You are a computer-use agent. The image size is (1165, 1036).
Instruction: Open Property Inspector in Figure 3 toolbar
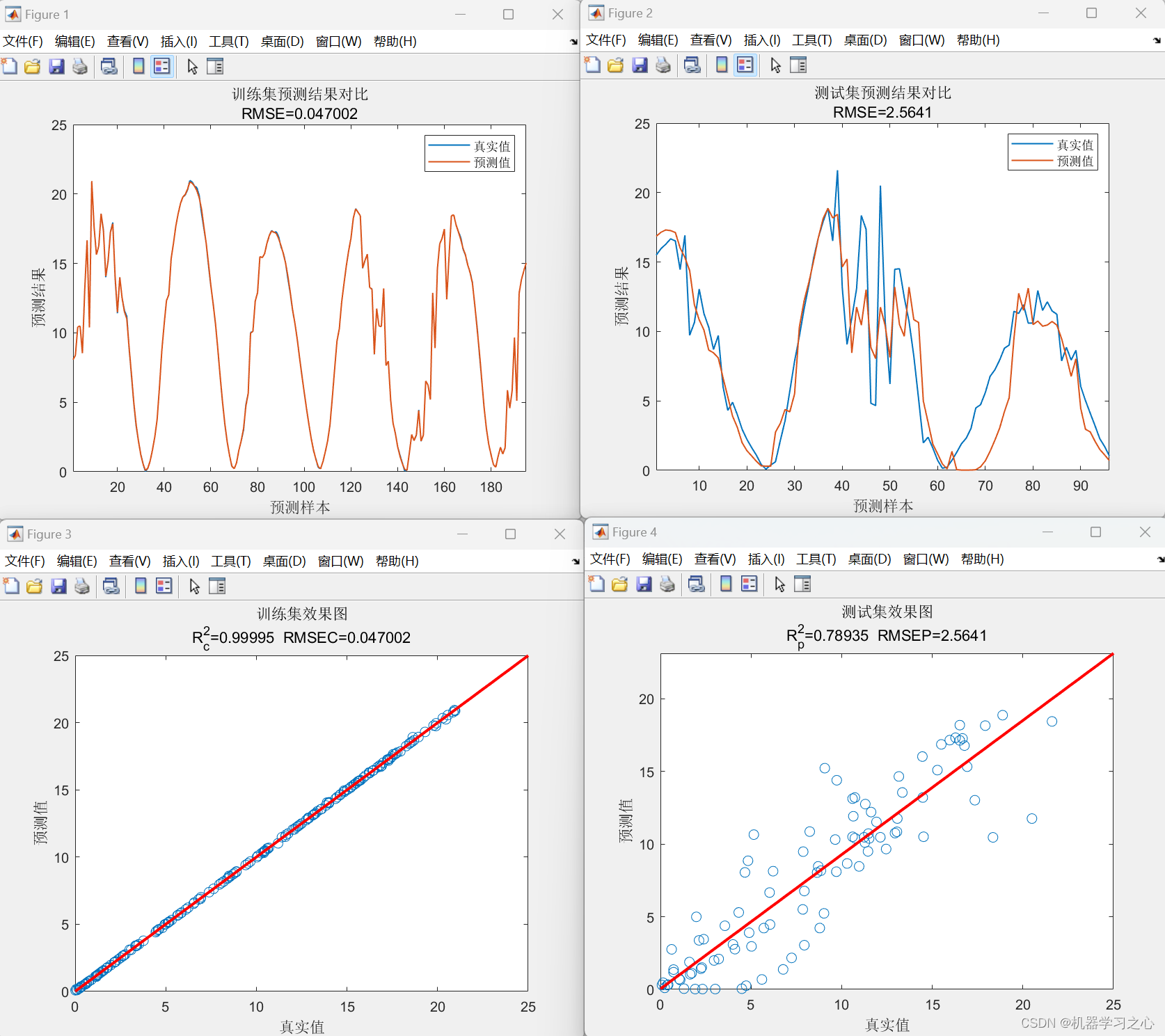(217, 586)
